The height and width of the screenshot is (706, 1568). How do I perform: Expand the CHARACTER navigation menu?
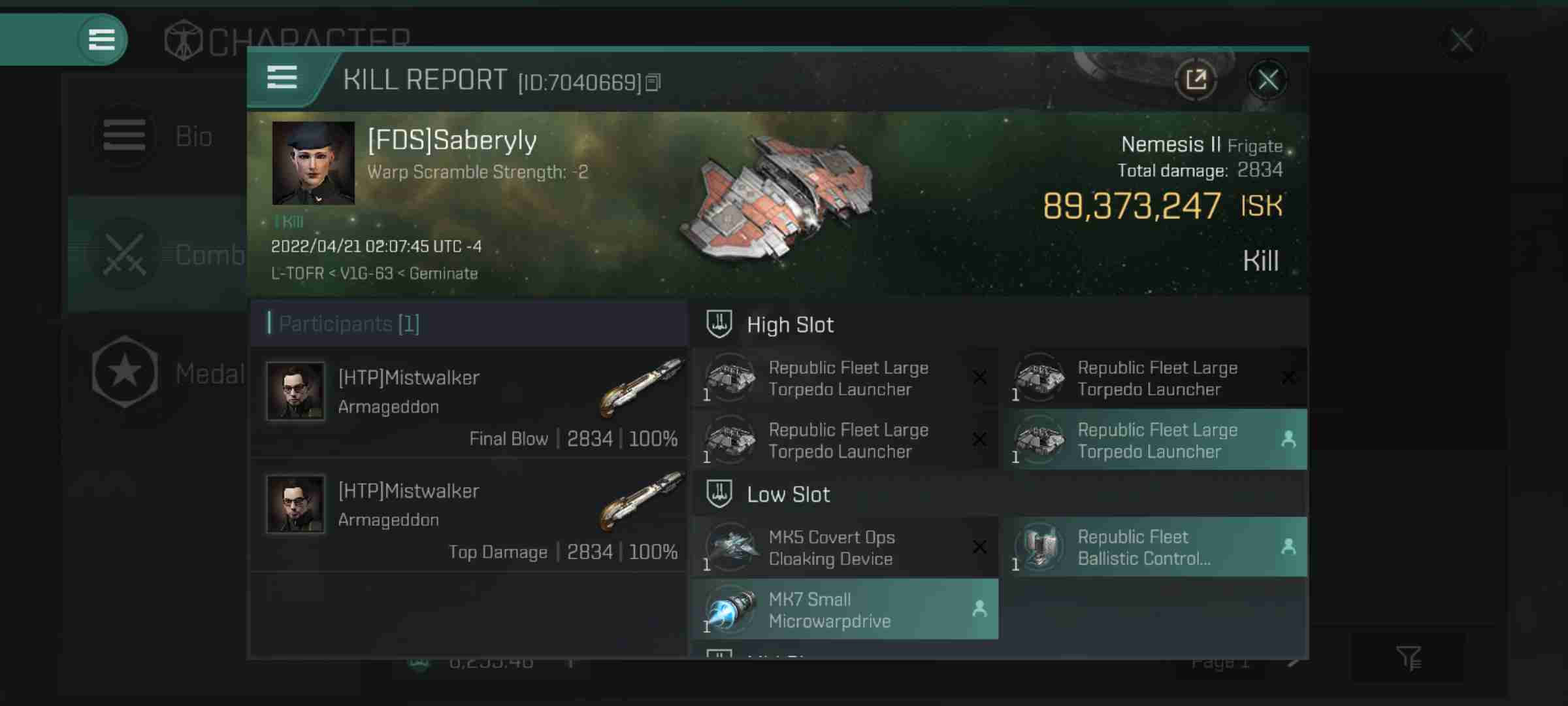click(100, 39)
